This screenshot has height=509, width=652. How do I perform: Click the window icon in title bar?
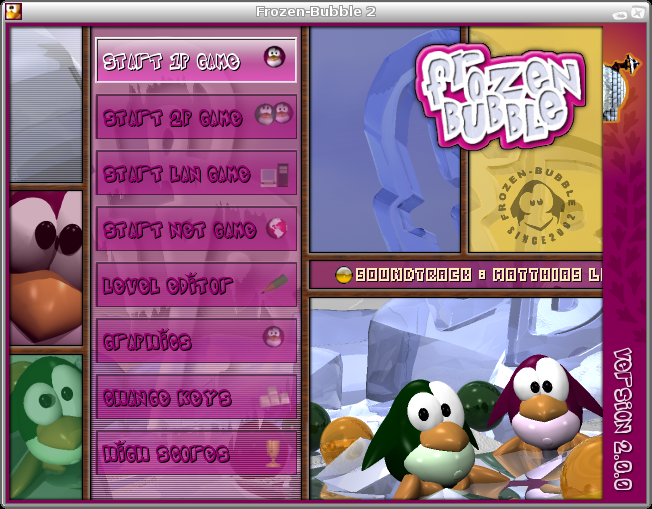coord(13,11)
